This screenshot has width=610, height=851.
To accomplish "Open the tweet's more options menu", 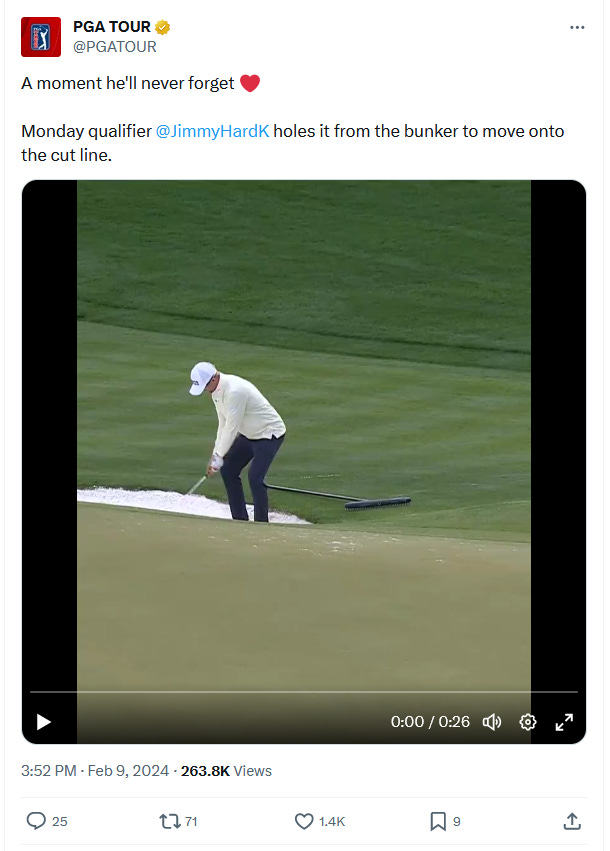I will [x=577, y=27].
